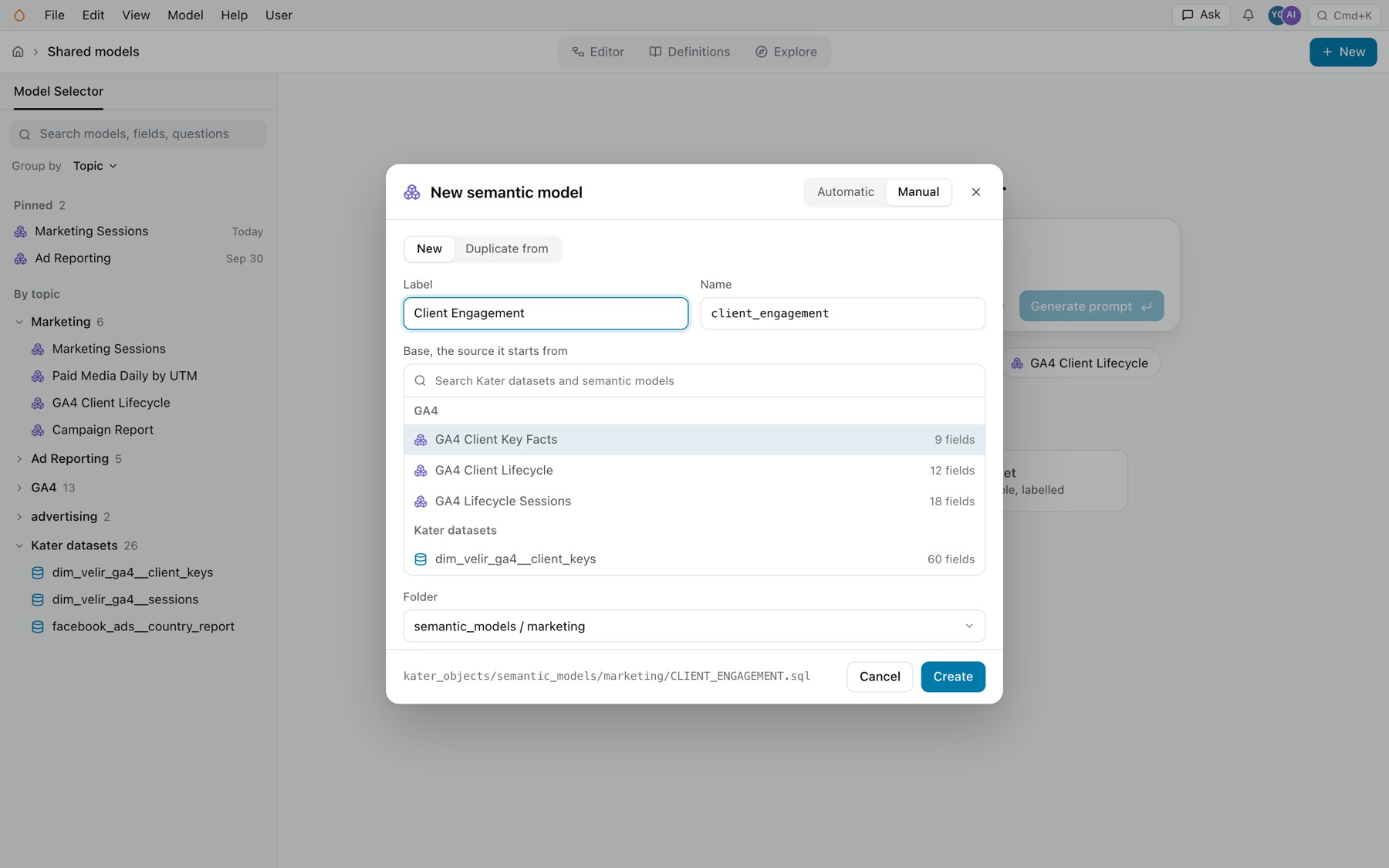Collapse the Marketing topic group
Image resolution: width=1389 pixels, height=868 pixels.
coord(19,322)
